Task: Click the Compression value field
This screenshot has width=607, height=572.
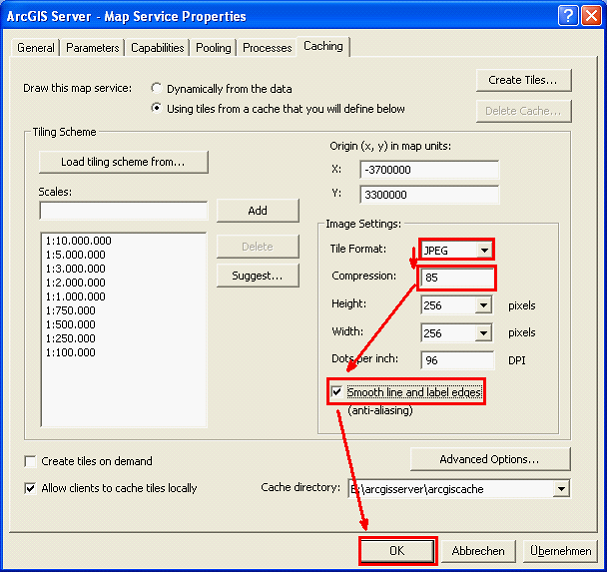Action: click(x=457, y=277)
